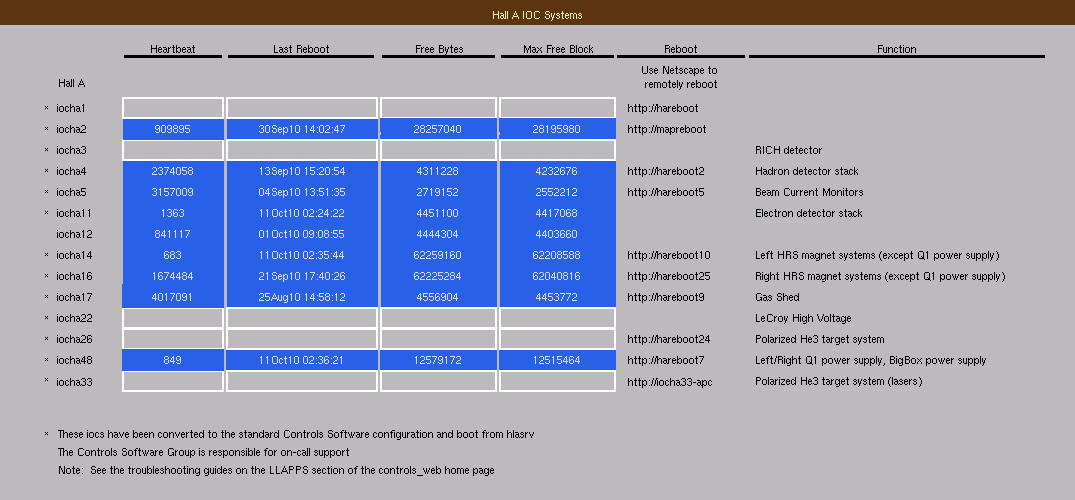Click free bytes value 28257040

tap(438, 129)
